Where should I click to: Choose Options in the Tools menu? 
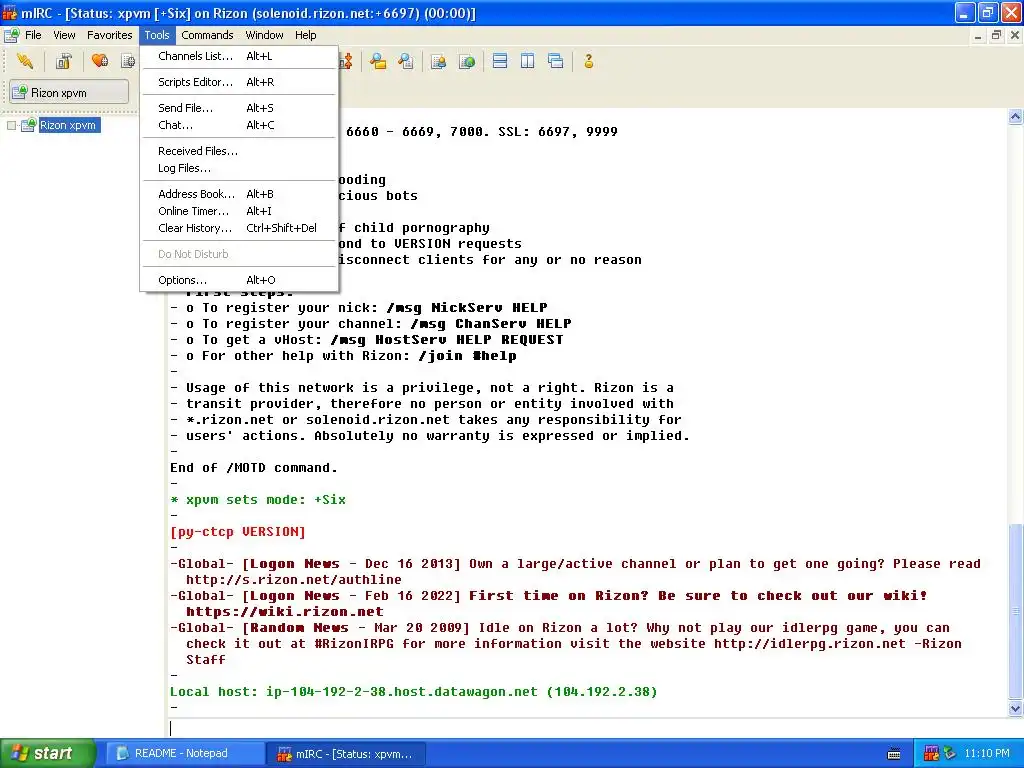(x=239, y=280)
